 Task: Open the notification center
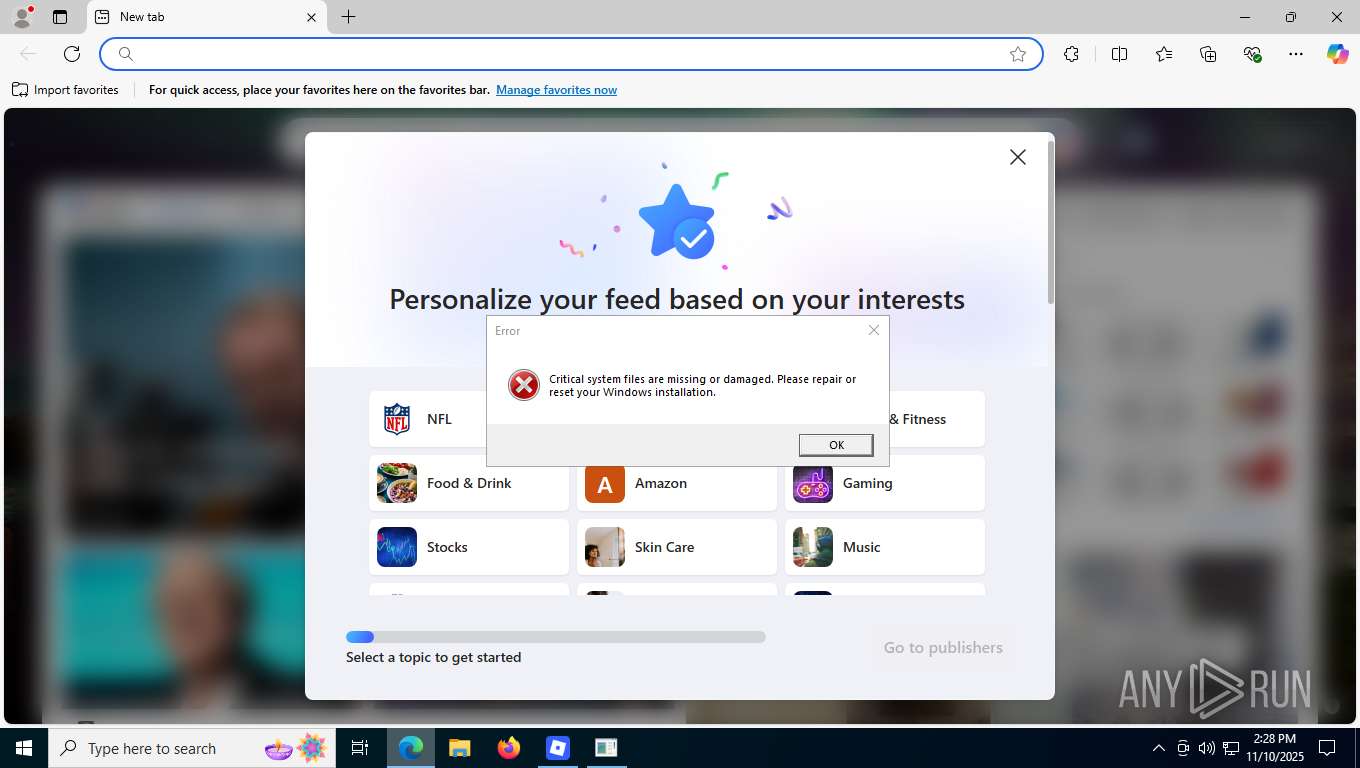pos(1327,748)
